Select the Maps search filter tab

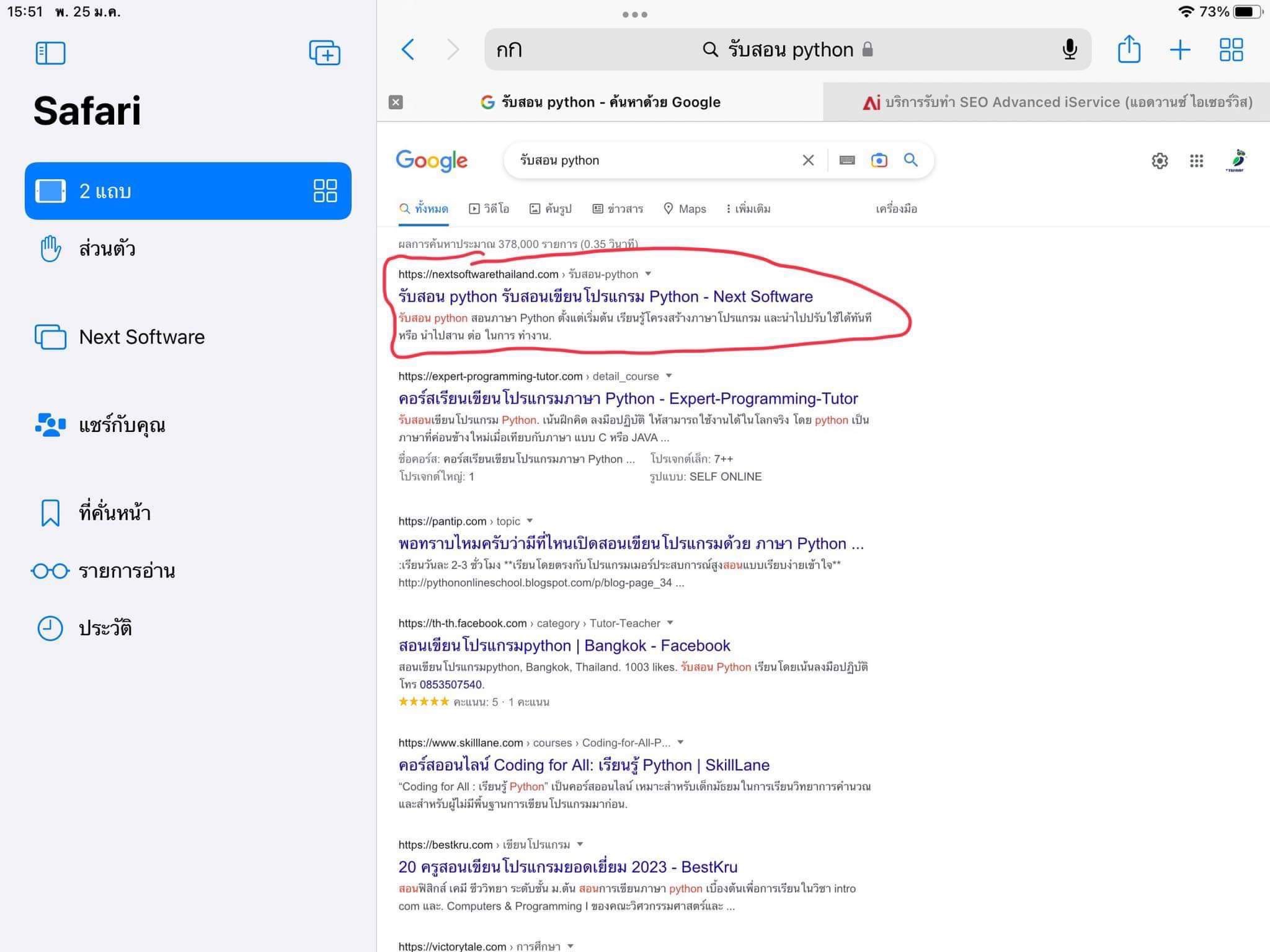pyautogui.click(x=685, y=209)
